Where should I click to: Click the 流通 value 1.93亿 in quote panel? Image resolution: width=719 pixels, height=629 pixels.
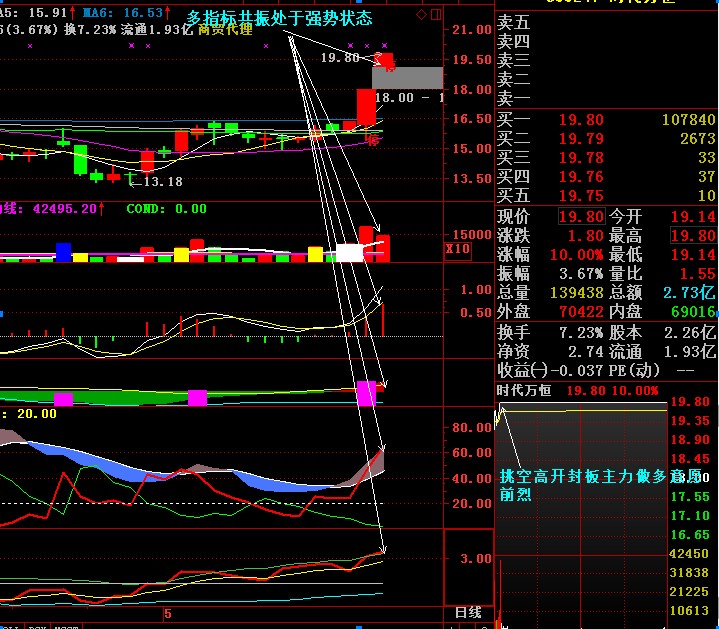point(690,352)
